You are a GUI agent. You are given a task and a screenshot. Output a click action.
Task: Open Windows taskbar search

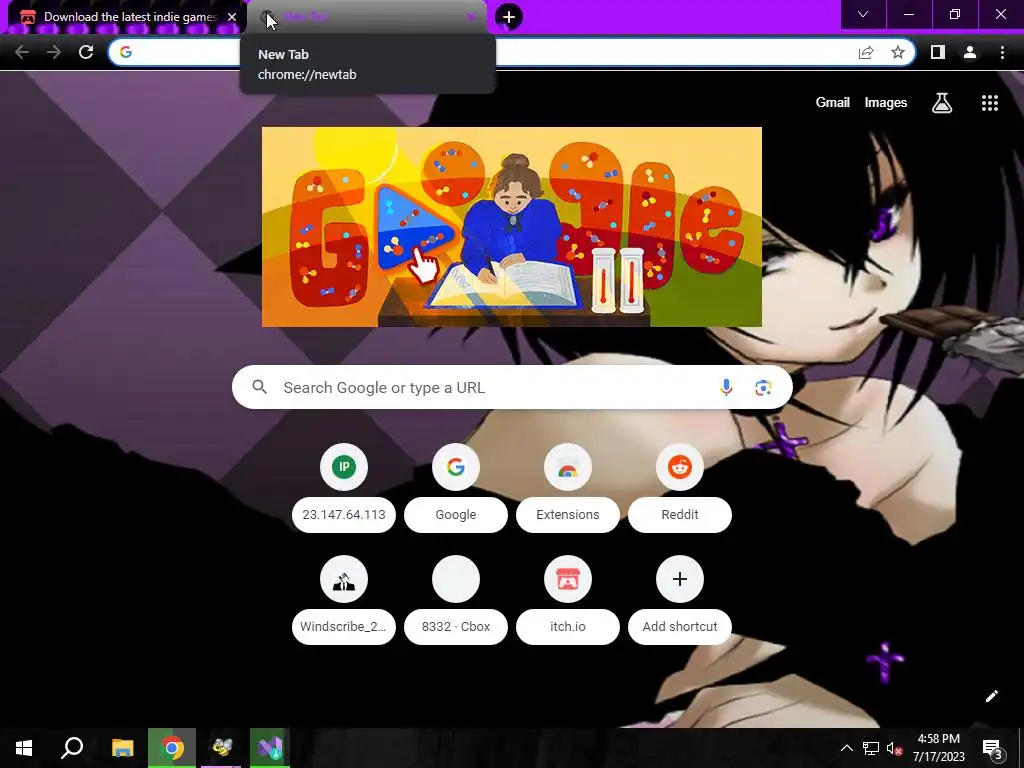tap(72, 748)
